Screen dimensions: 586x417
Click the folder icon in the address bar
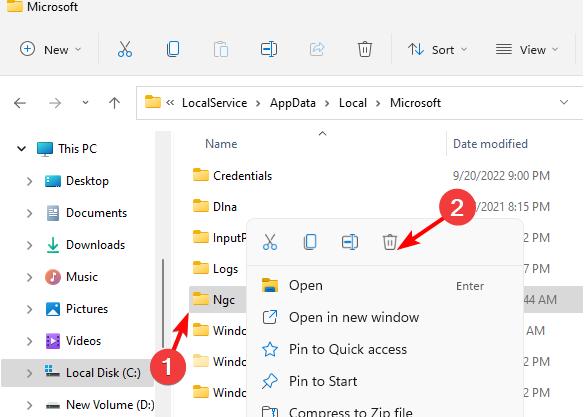(152, 102)
